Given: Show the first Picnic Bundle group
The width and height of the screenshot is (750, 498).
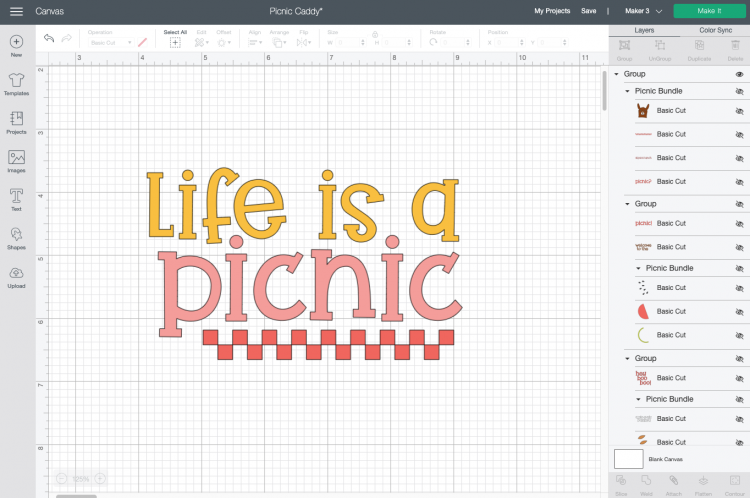Looking at the screenshot, I should point(739,91).
